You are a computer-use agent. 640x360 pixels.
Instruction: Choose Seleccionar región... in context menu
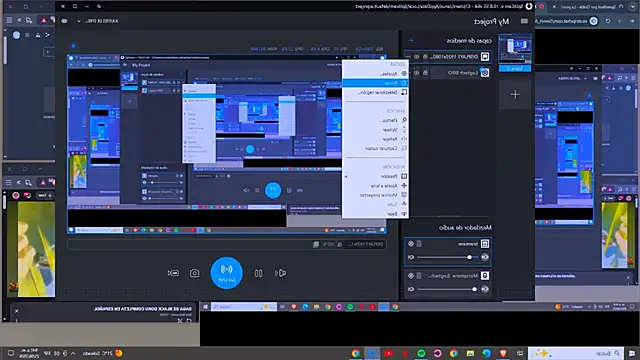coord(376,93)
